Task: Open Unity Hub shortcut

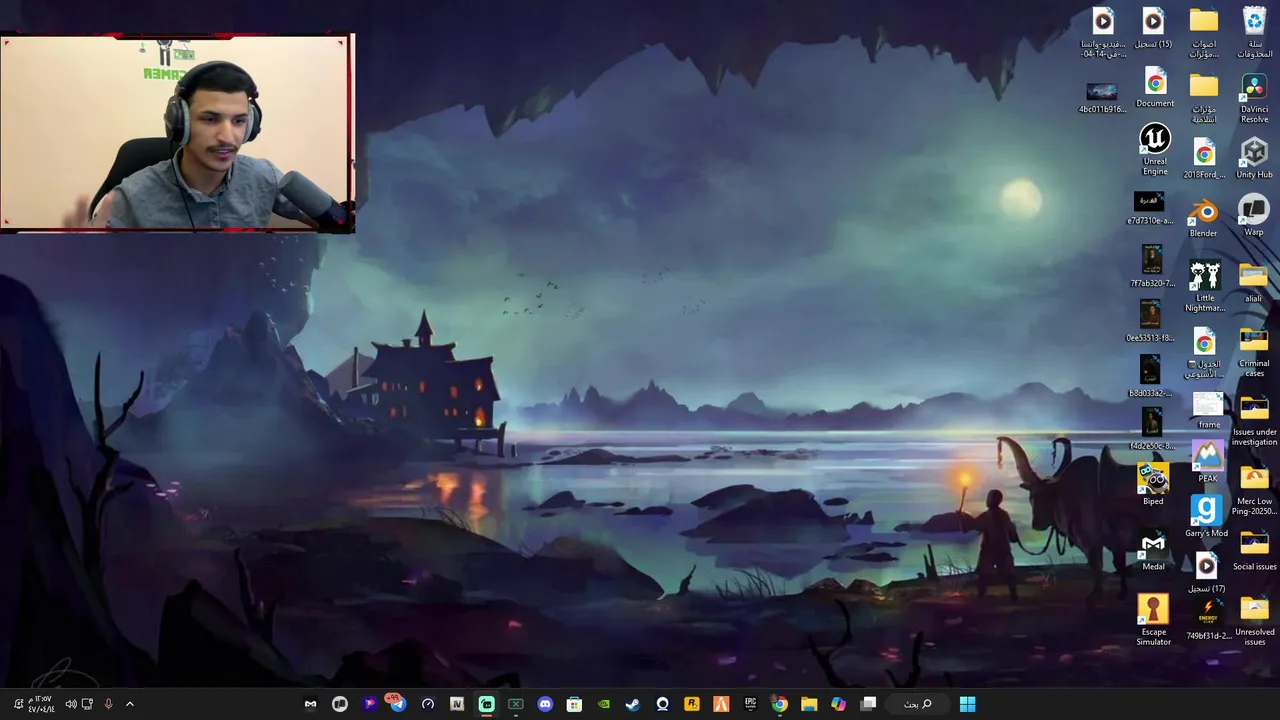Action: click(1254, 158)
